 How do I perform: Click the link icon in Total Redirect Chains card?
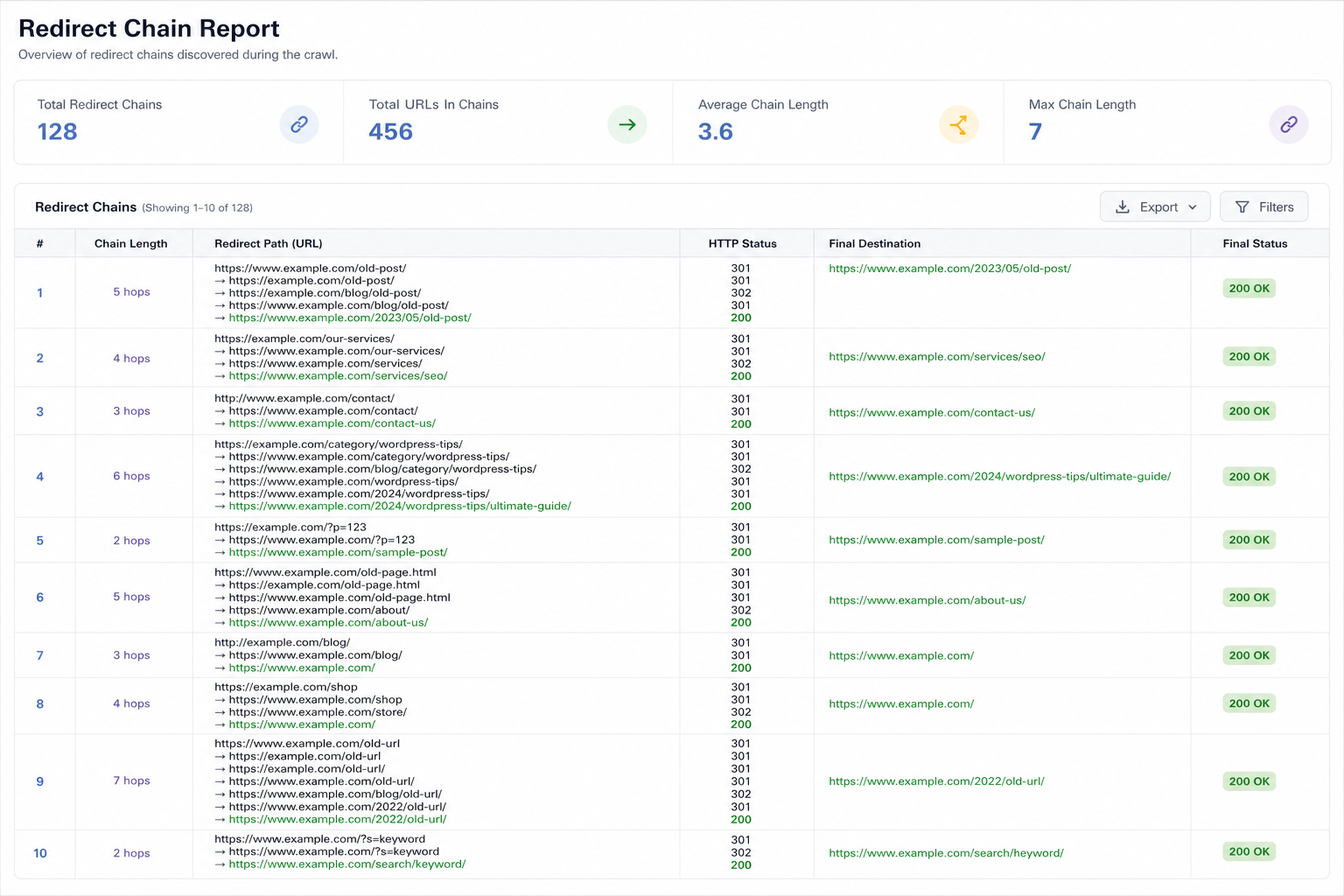pyautogui.click(x=299, y=124)
